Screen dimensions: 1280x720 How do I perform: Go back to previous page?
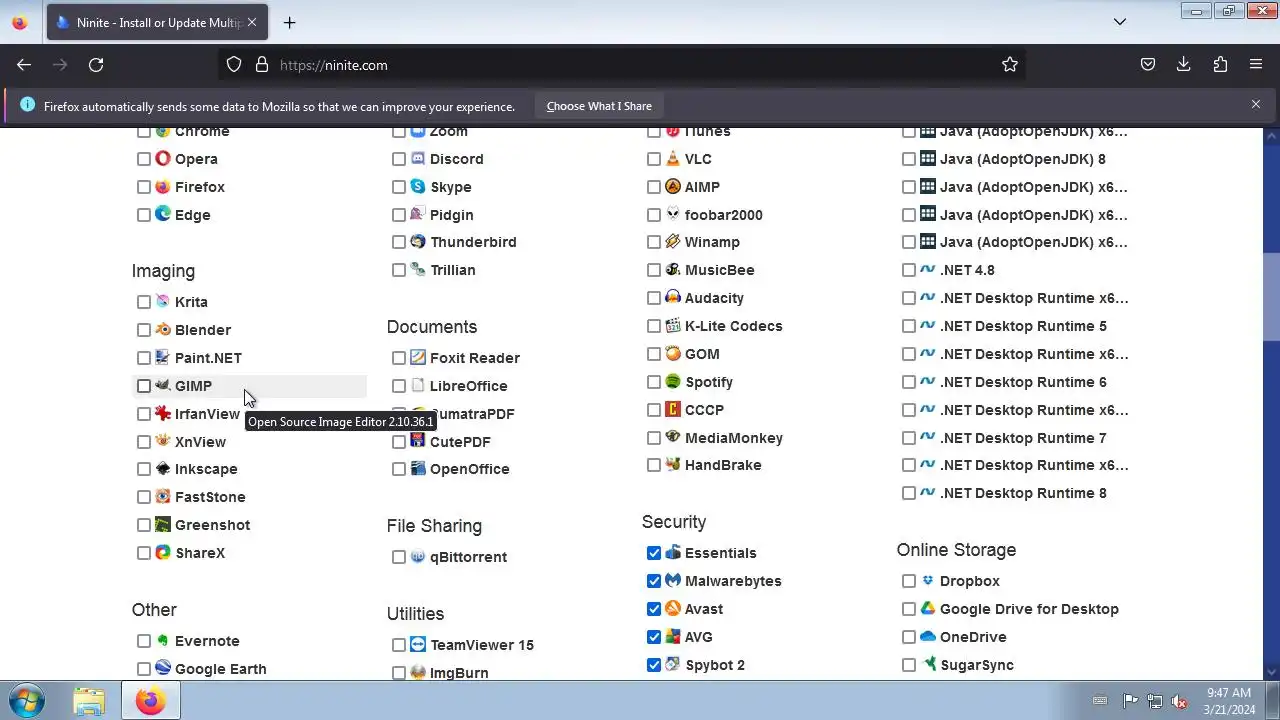[x=24, y=65]
